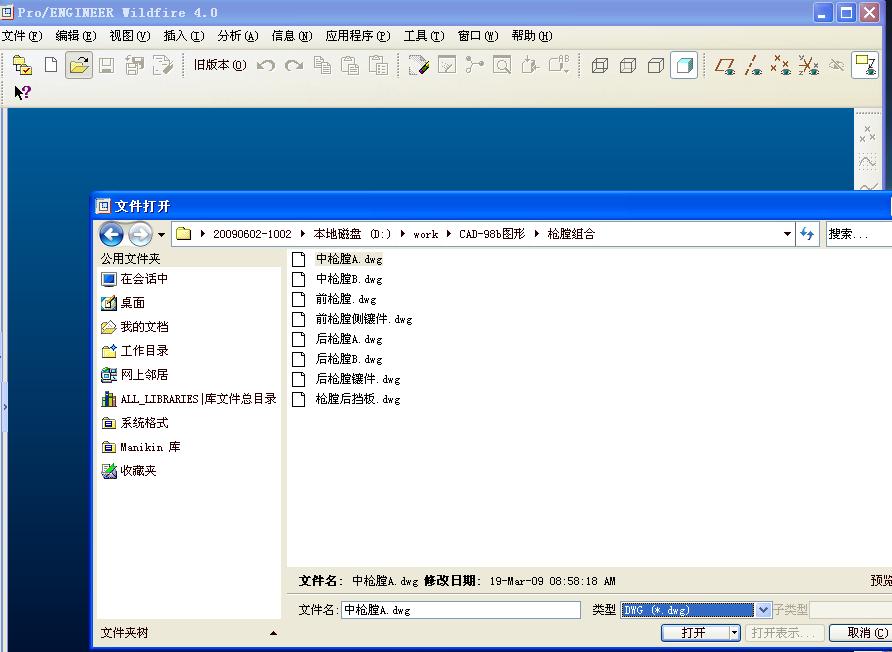The width and height of the screenshot is (892, 652).
Task: Open the 分析(A) menu
Action: [x=238, y=36]
